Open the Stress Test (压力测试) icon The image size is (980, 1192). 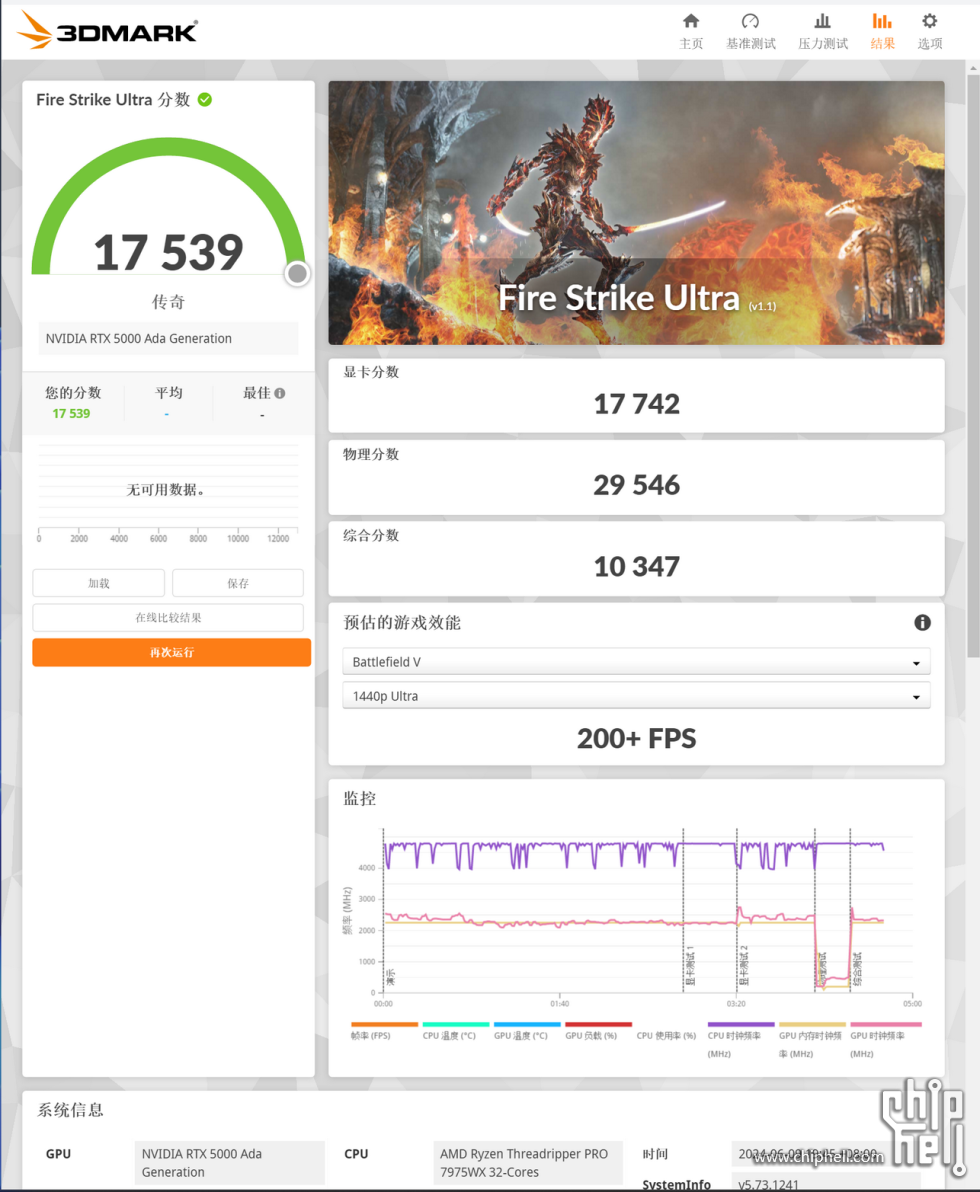(823, 21)
